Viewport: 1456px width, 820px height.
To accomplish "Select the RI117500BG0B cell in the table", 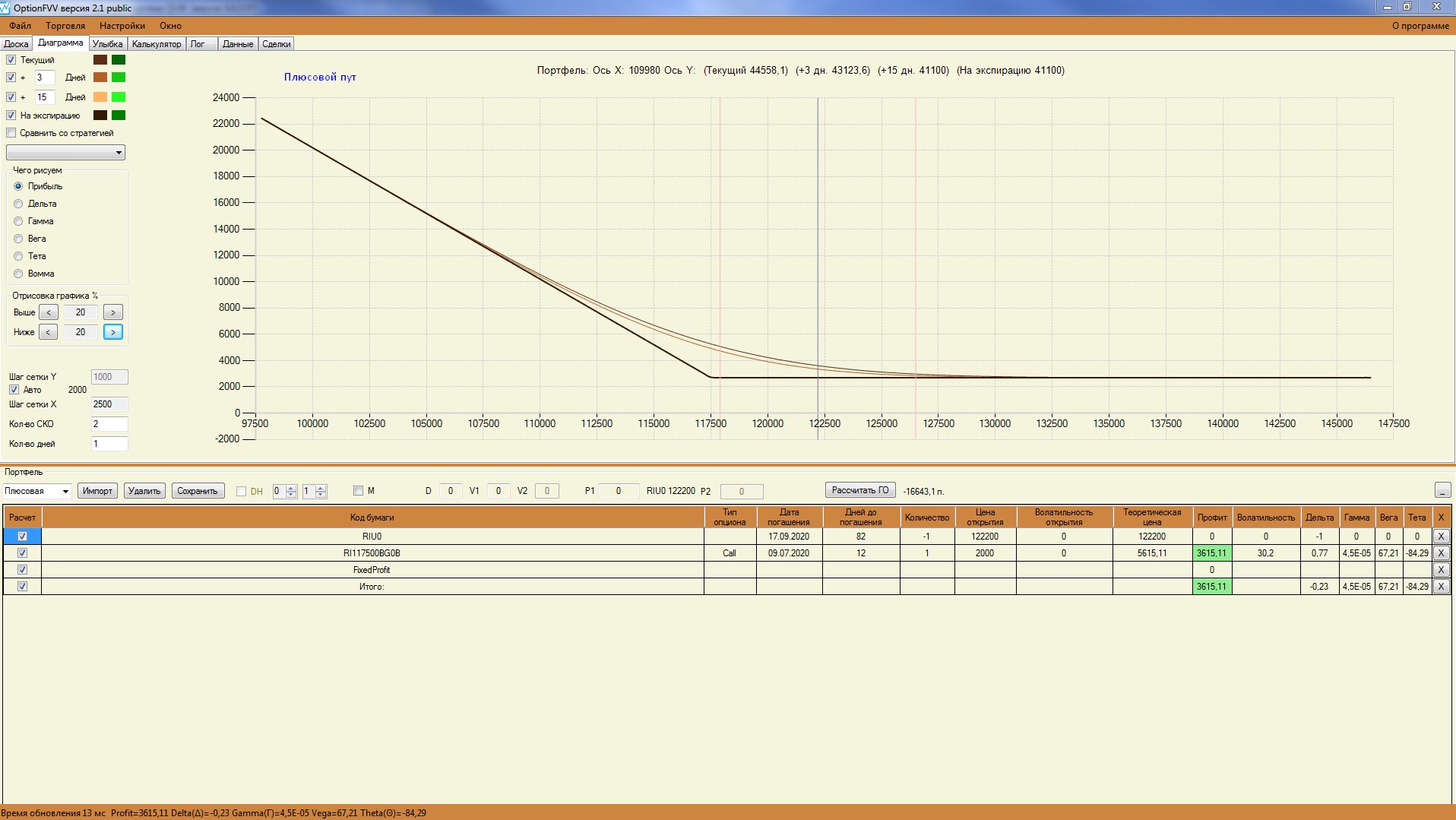I will click(372, 553).
